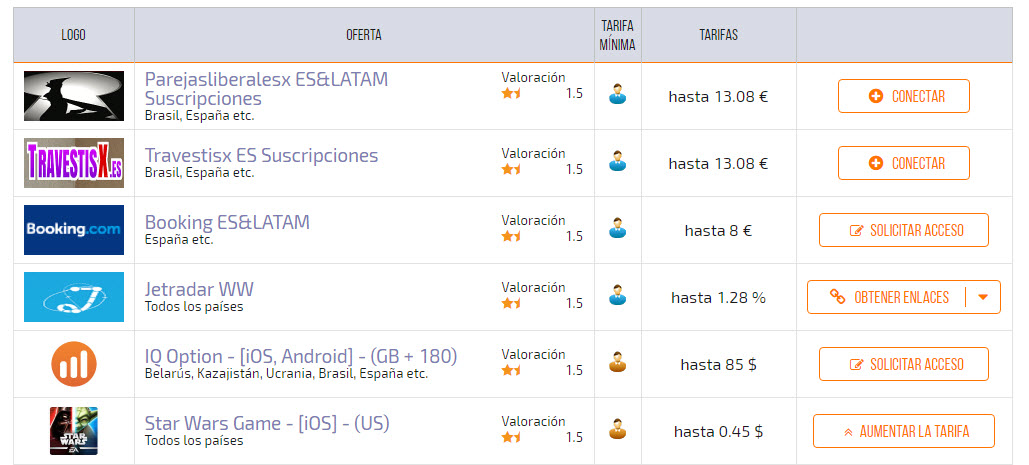Click the brown user icon in Star Wars row
1029x465 pixels.
click(618, 428)
